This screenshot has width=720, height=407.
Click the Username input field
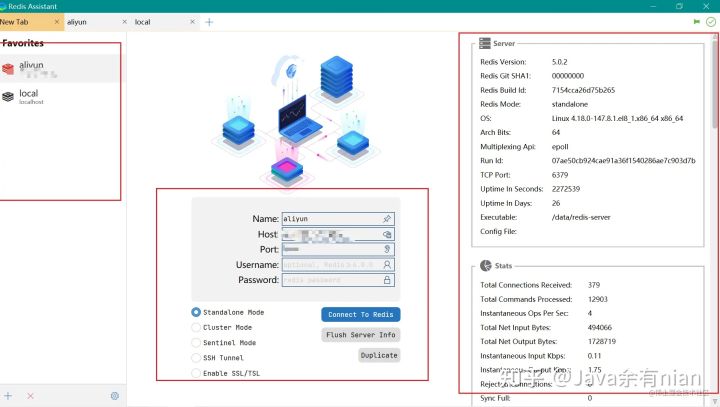pos(338,265)
